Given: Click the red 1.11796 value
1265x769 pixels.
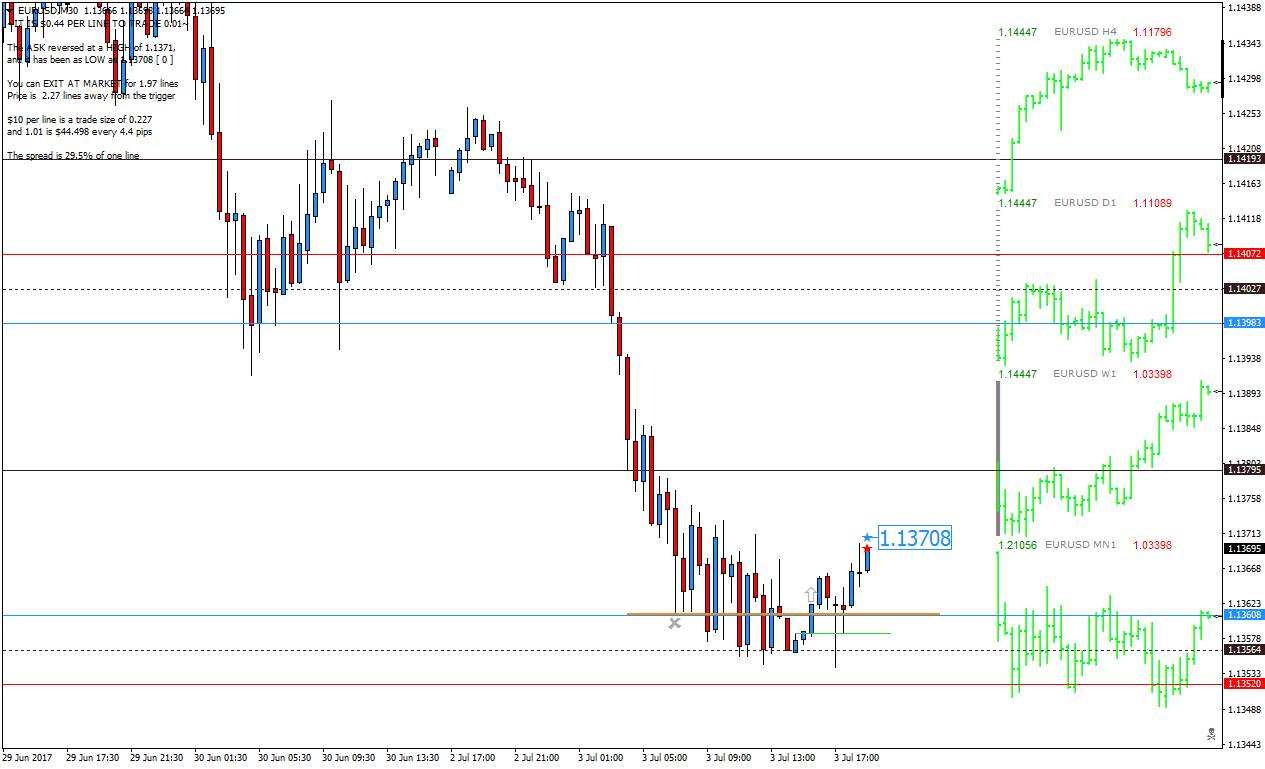Looking at the screenshot, I should [x=1152, y=32].
